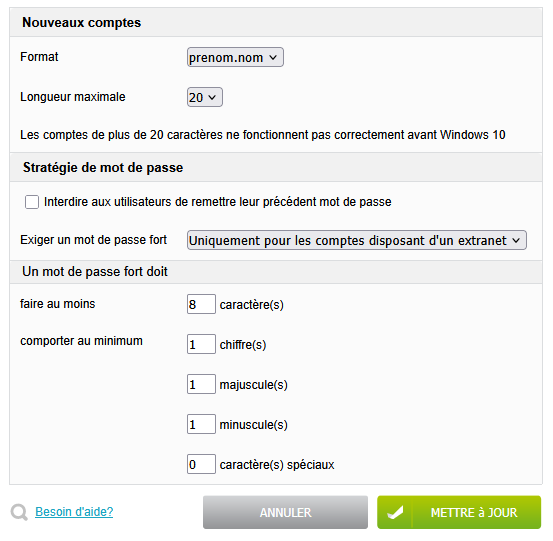This screenshot has width=553, height=541.
Task: Click the checkmark icon on update button
Action: (x=395, y=512)
